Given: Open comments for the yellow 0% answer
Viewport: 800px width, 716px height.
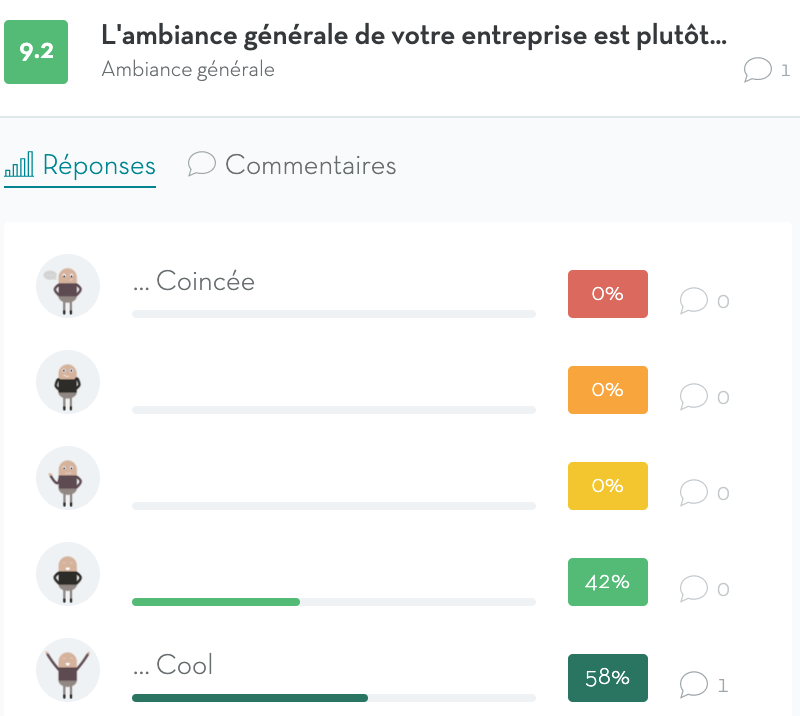Looking at the screenshot, I should click(694, 493).
